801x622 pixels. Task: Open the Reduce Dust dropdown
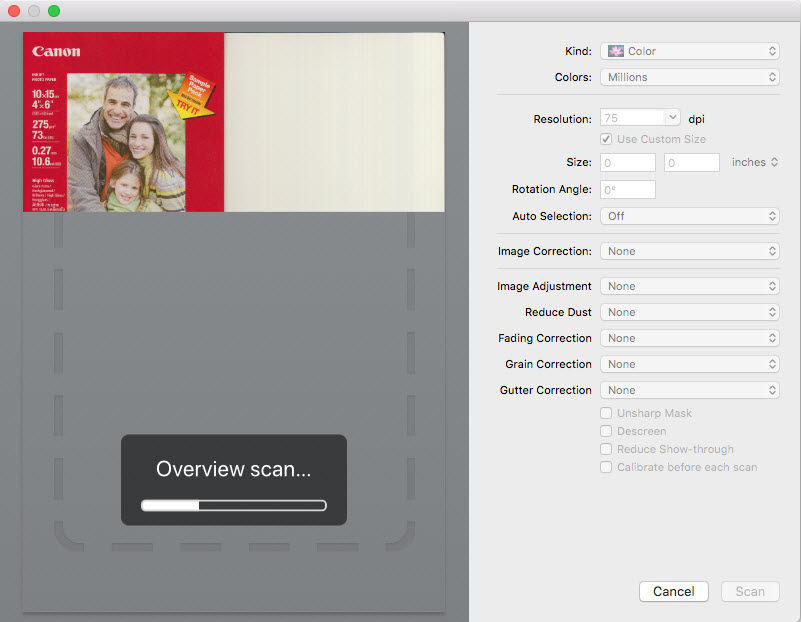click(x=690, y=312)
